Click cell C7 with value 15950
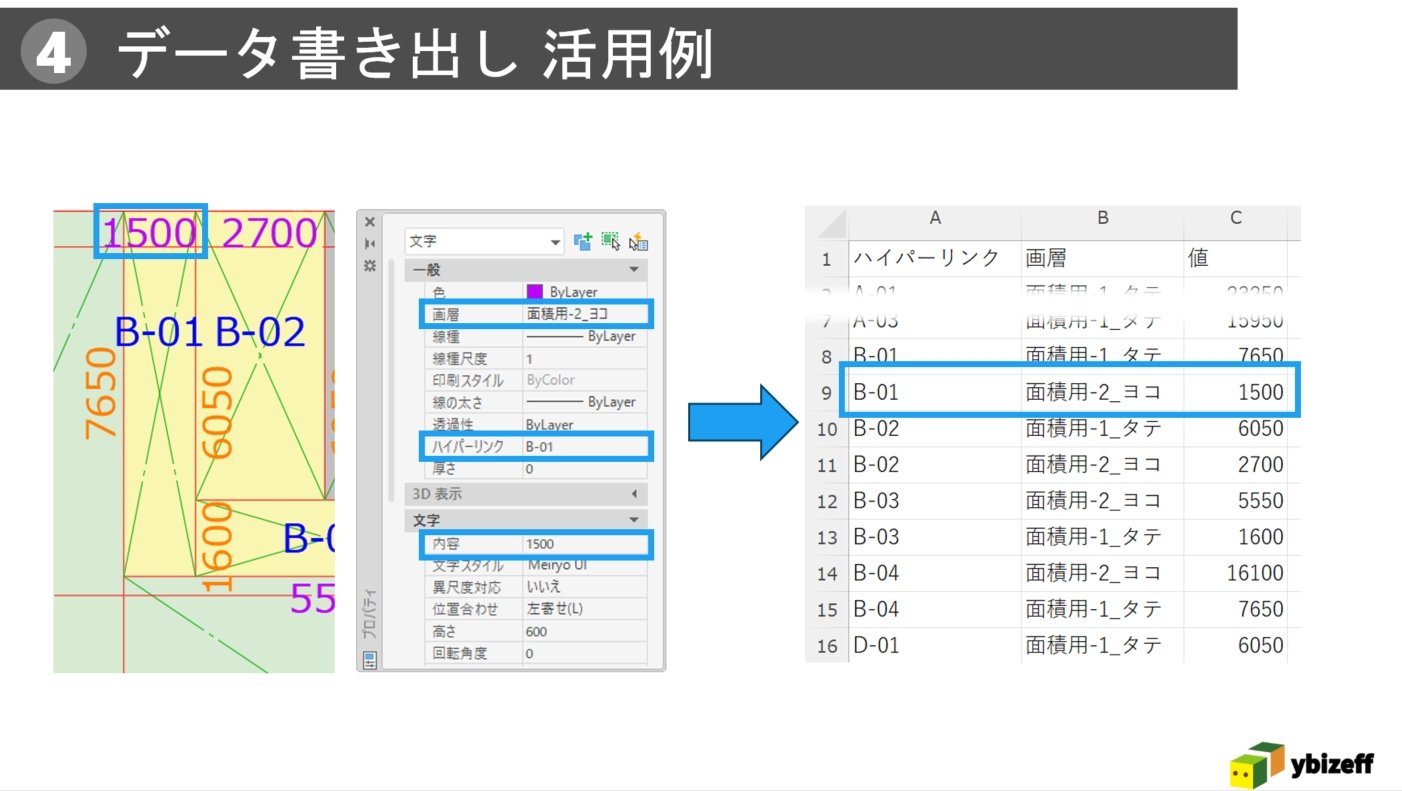Screen dimensions: 1402x791 coord(1236,321)
